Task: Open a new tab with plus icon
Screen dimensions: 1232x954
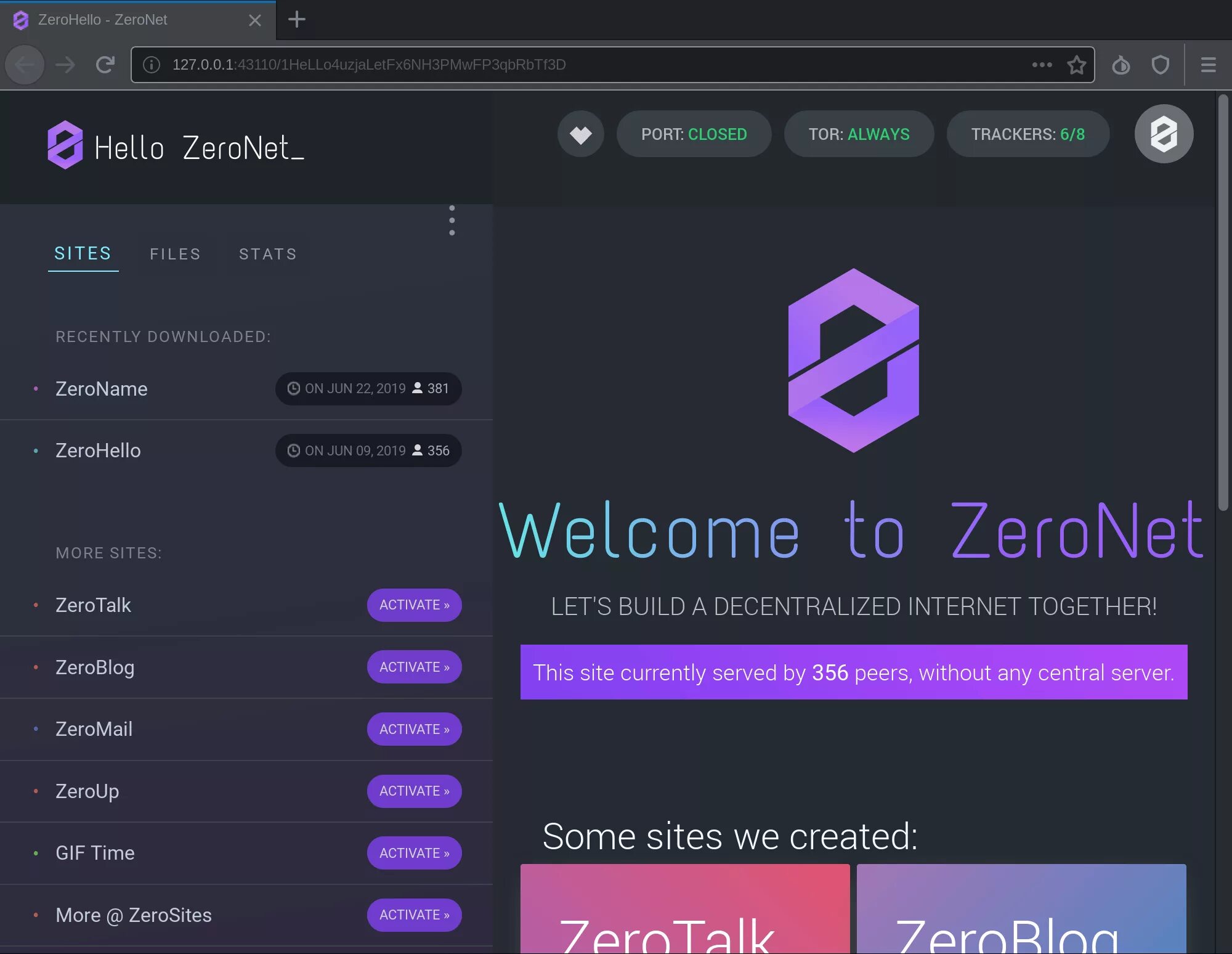Action: click(x=297, y=20)
